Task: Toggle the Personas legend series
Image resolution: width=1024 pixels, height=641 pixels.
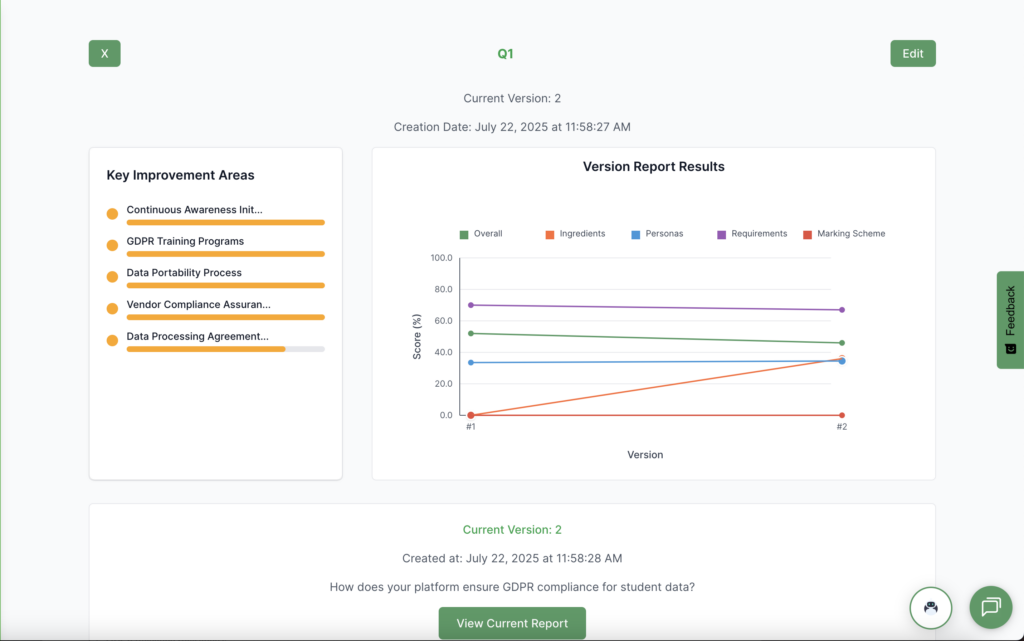Action: pos(659,234)
